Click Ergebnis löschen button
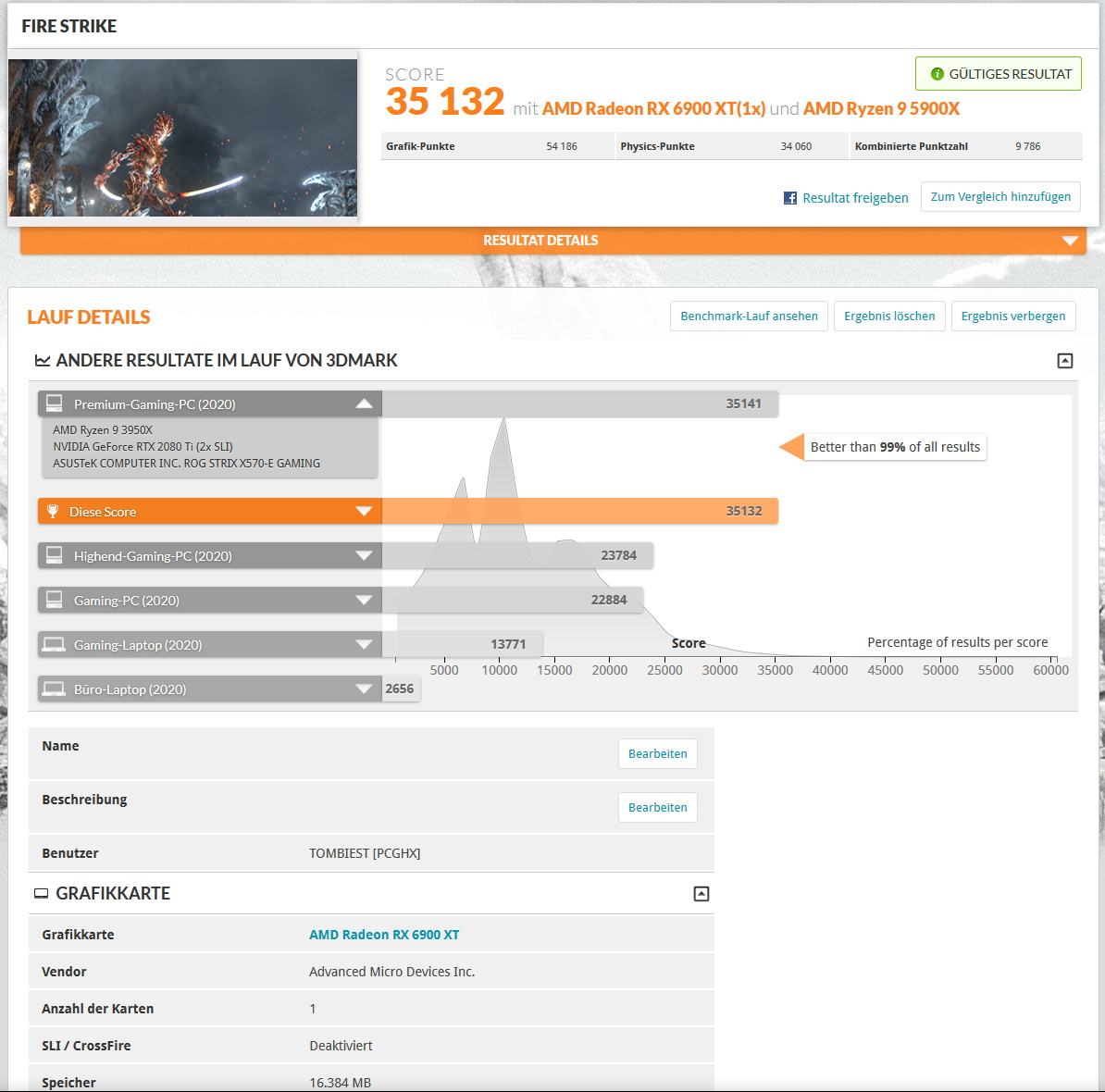 coord(889,316)
